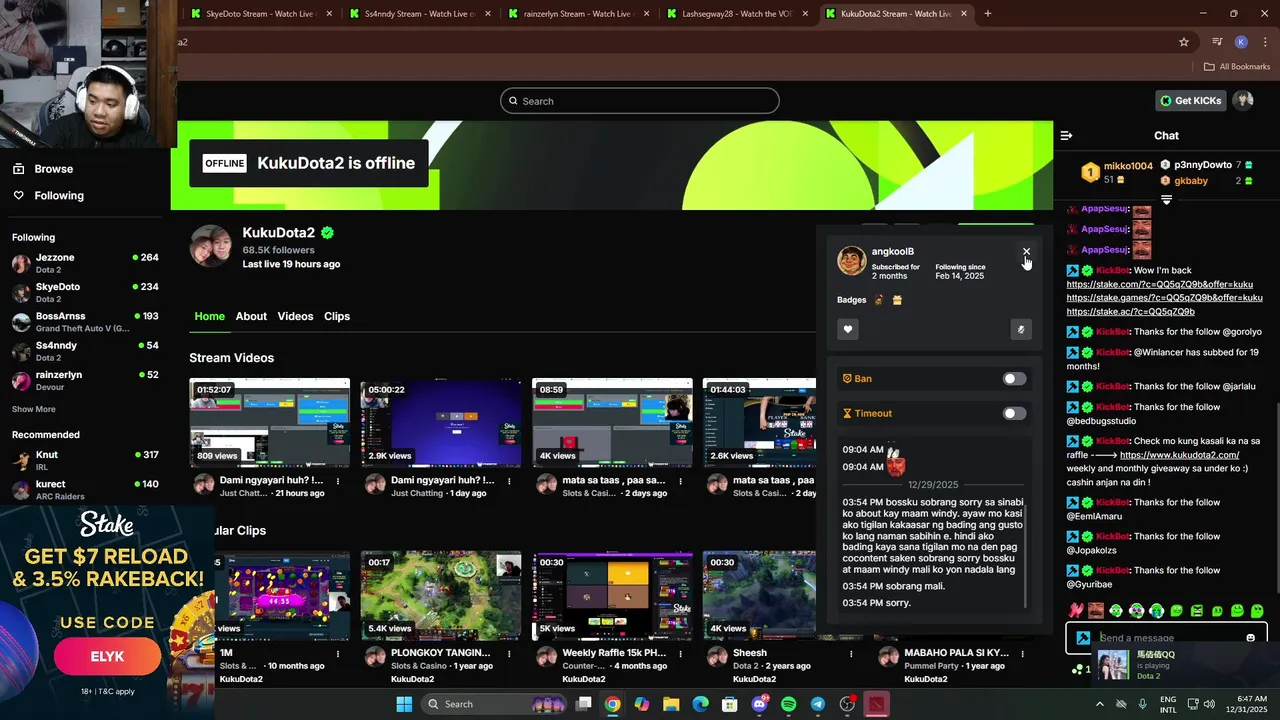Close the angkoolB user card
The image size is (1280, 720).
point(1026,252)
